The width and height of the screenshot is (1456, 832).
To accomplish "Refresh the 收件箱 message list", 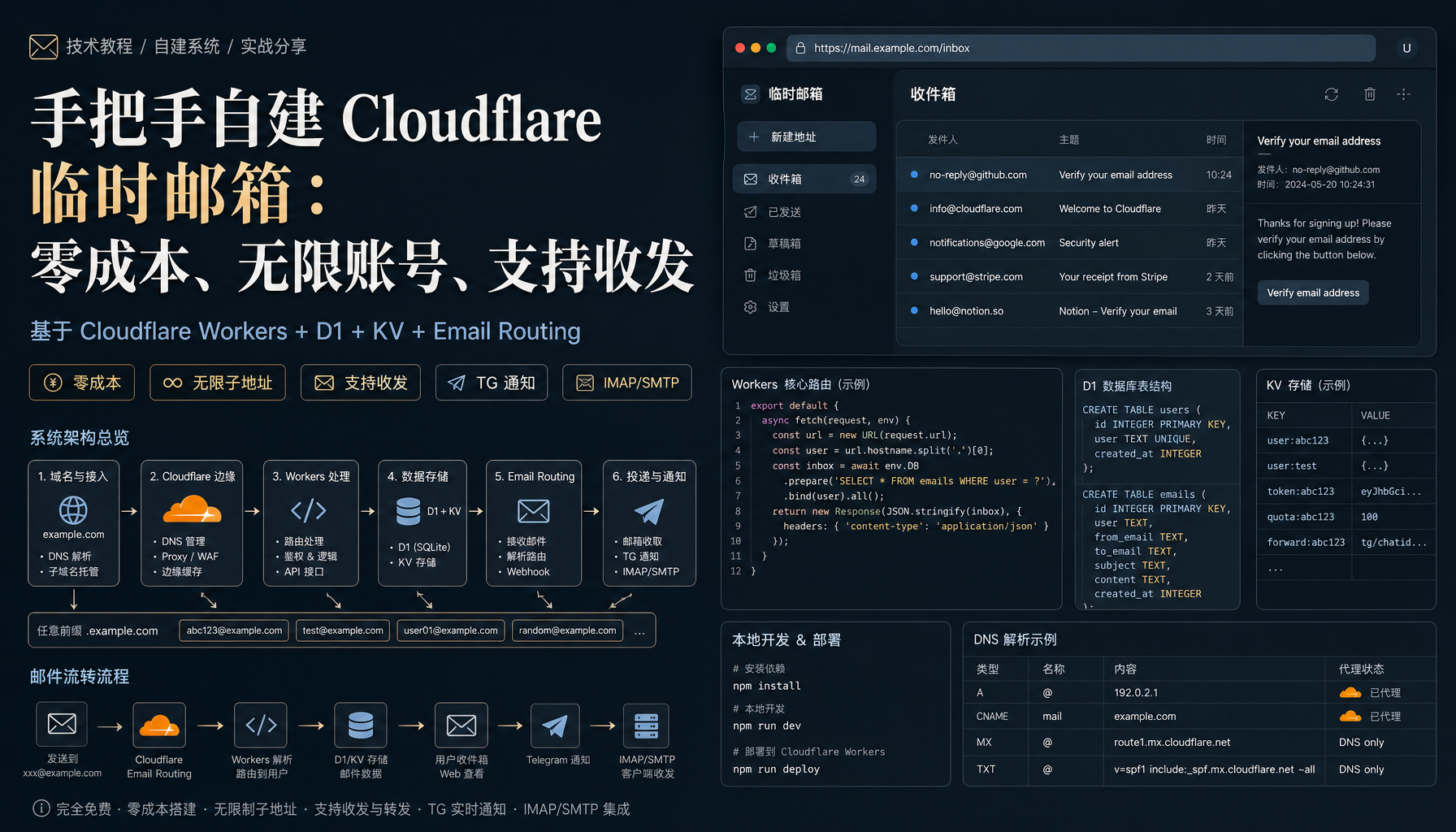I will pyautogui.click(x=1331, y=94).
